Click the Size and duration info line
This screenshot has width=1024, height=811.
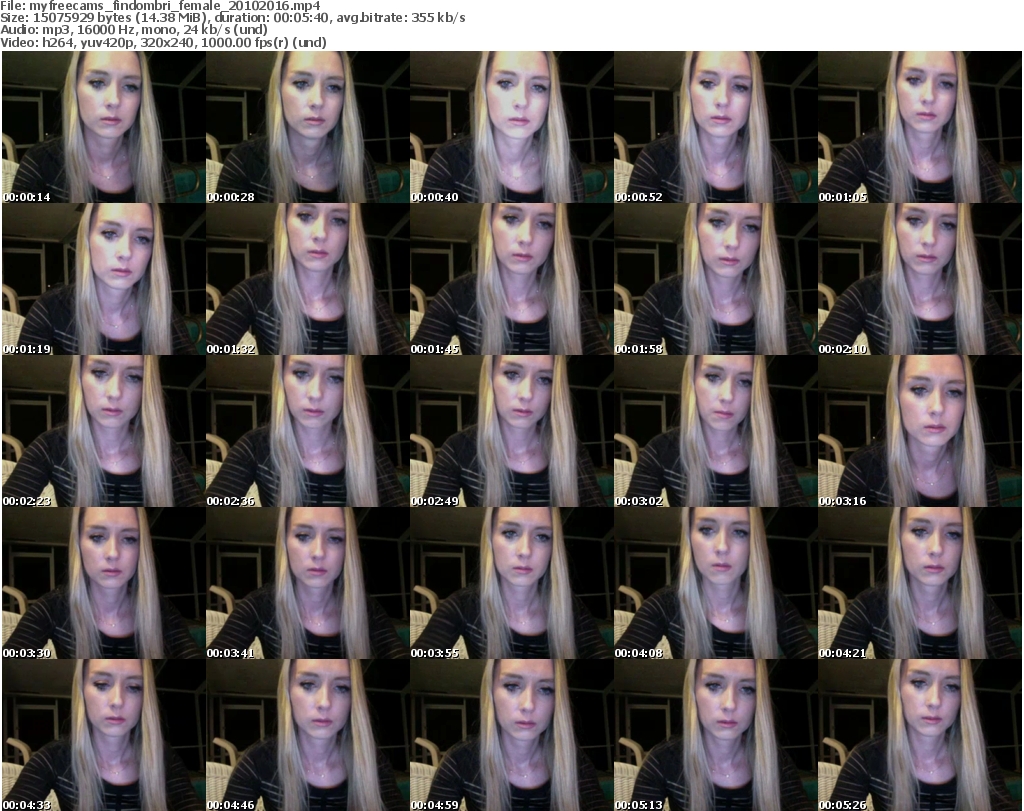click(x=232, y=18)
